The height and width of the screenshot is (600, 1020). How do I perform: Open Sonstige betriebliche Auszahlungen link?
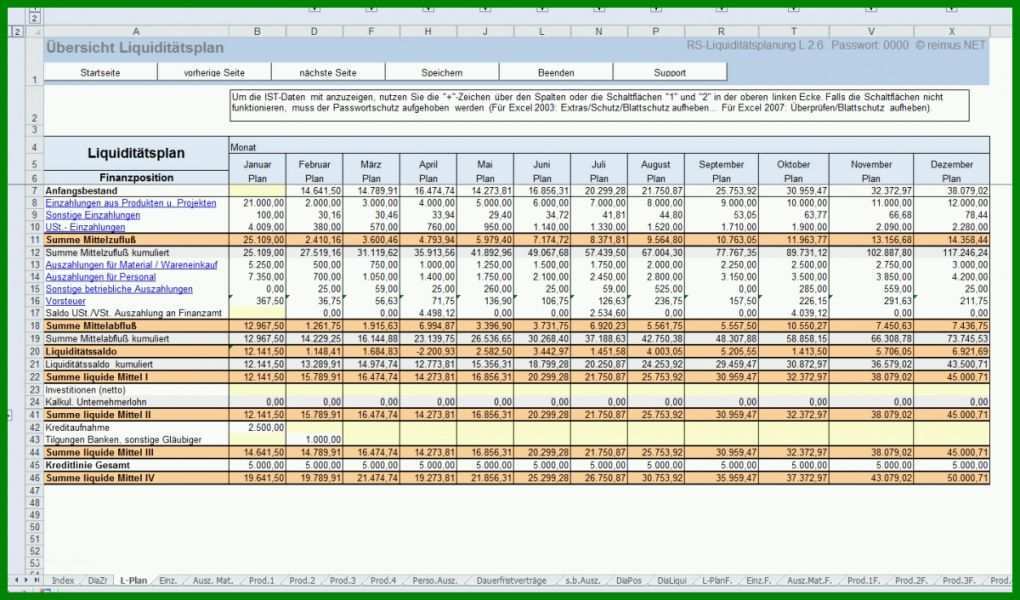tap(119, 289)
